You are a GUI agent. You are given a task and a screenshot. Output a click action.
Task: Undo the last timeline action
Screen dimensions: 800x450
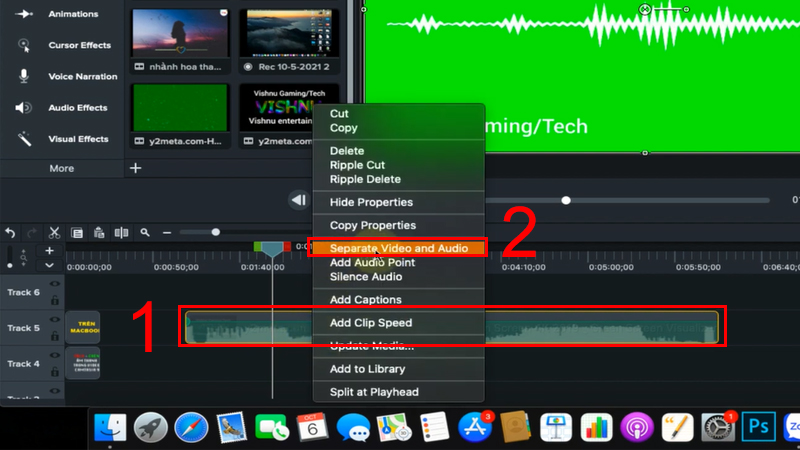click(x=10, y=233)
